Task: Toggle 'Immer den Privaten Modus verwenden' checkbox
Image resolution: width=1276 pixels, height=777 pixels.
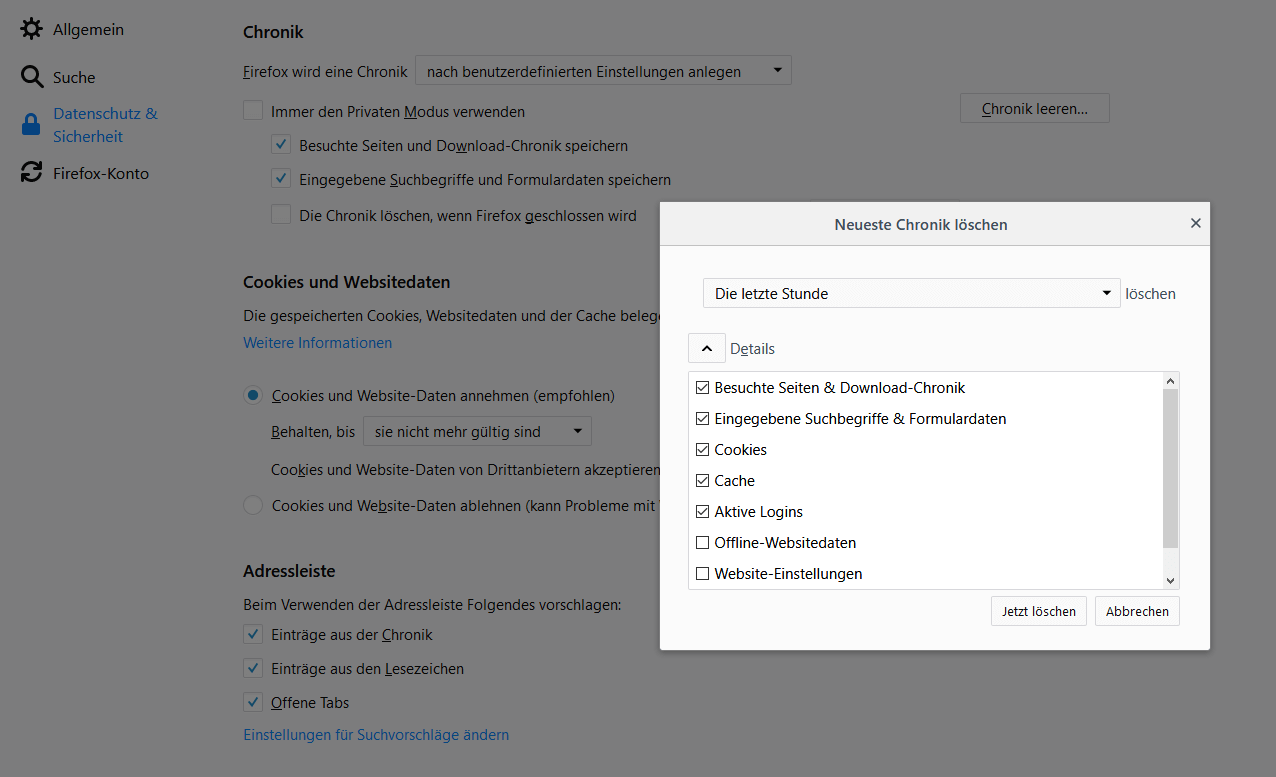Action: (x=253, y=111)
